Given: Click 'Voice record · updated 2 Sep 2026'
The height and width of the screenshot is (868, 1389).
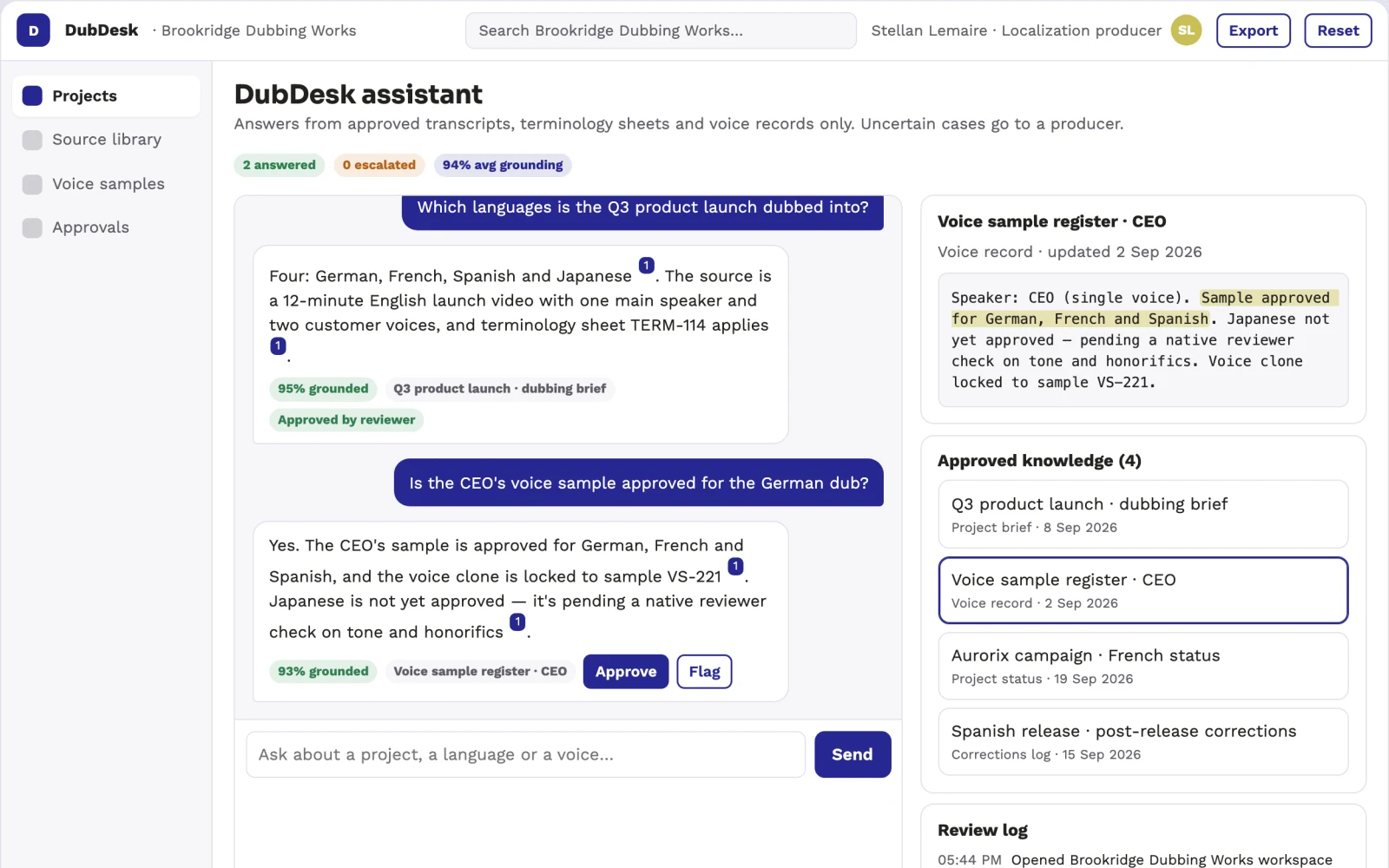Looking at the screenshot, I should (1070, 252).
